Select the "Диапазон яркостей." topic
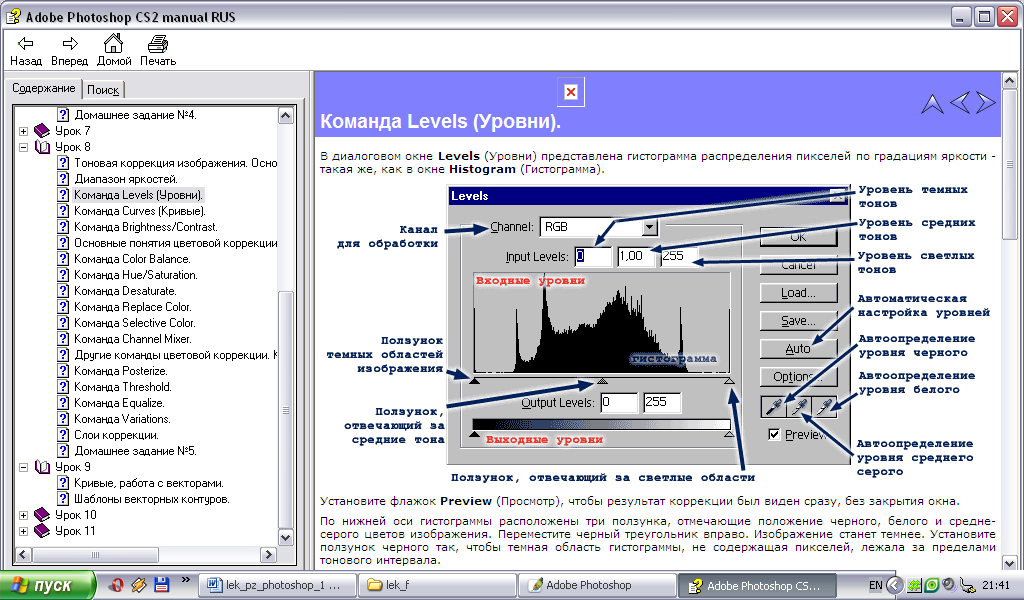 126,179
